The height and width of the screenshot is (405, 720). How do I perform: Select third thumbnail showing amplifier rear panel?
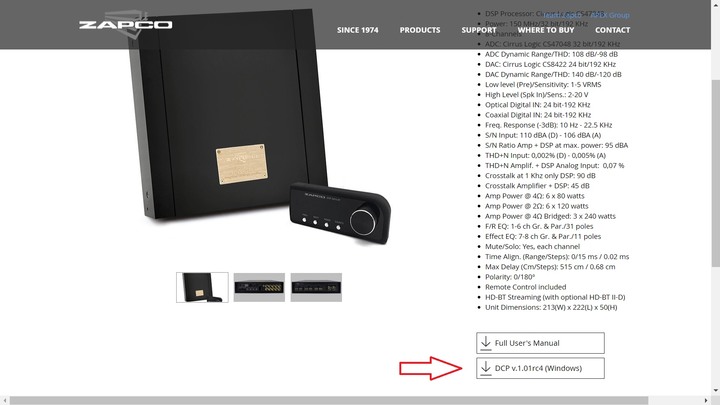click(316, 287)
